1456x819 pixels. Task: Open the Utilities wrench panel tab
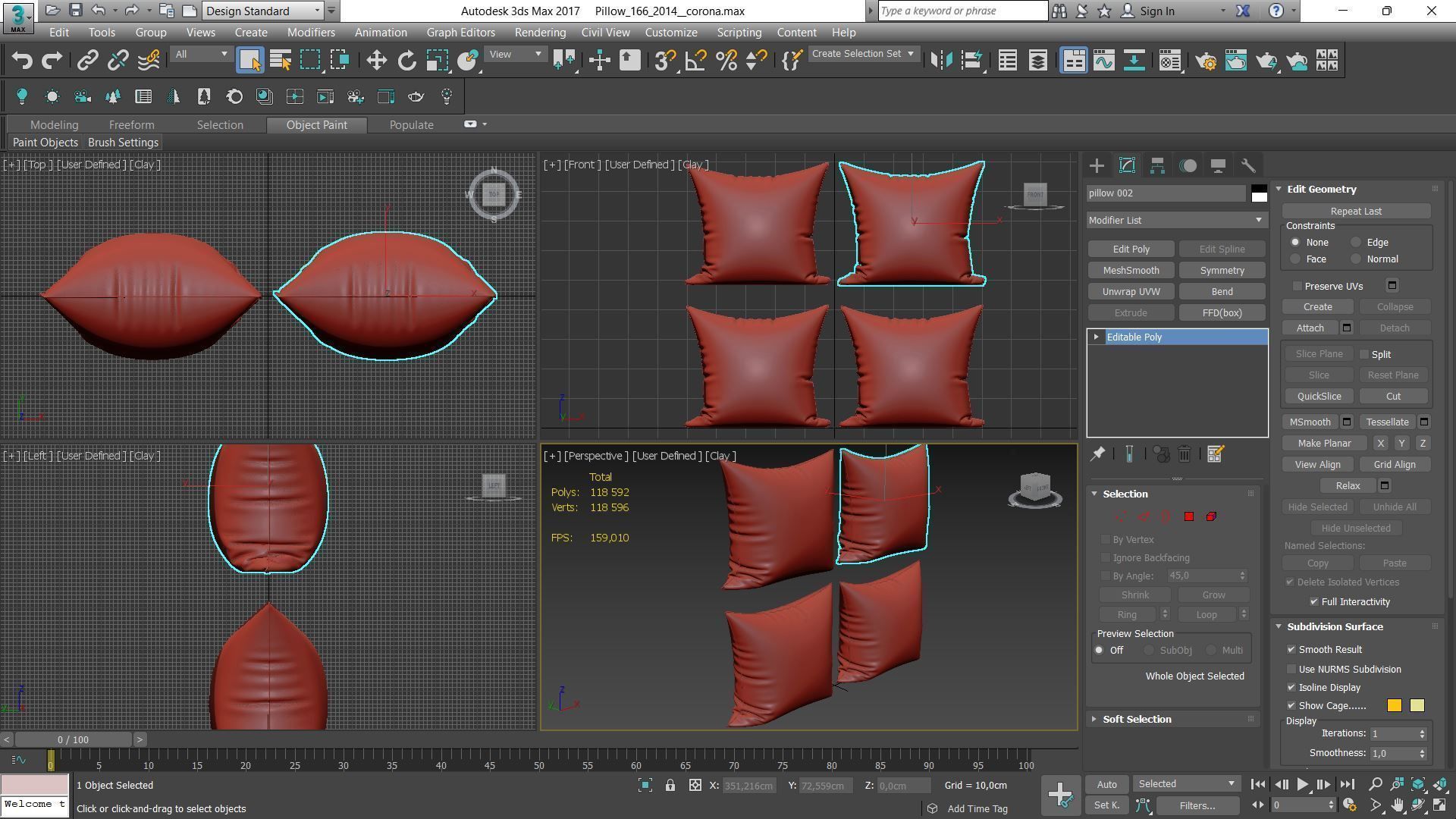pos(1248,165)
